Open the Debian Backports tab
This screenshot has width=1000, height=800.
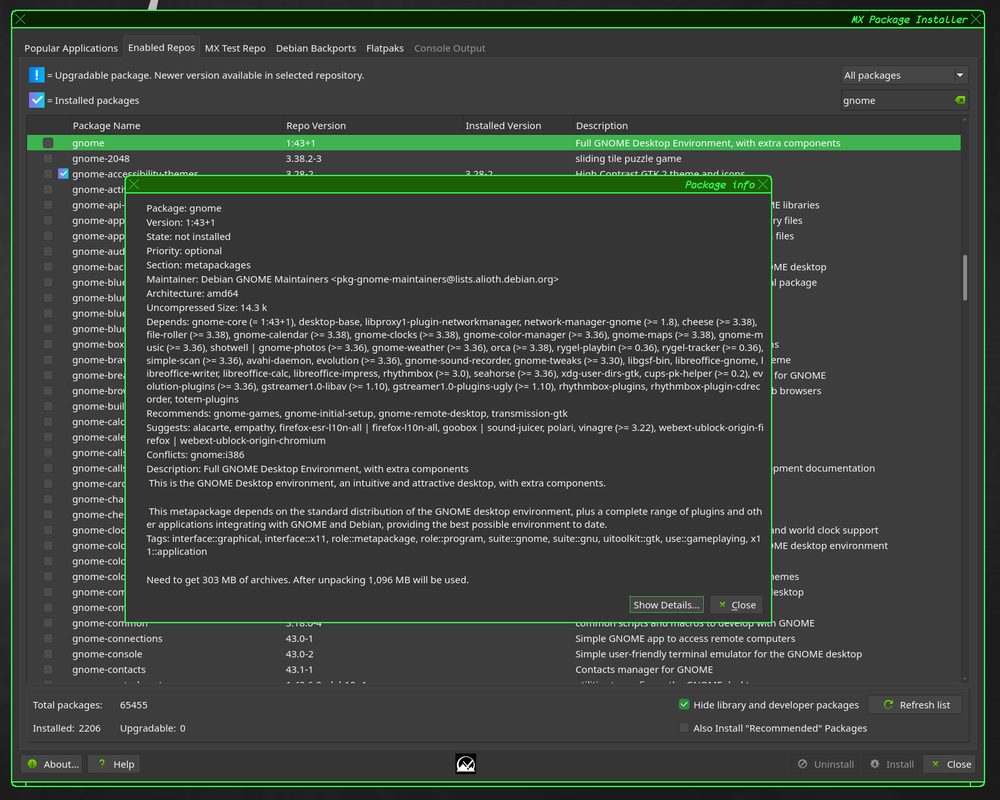316,48
